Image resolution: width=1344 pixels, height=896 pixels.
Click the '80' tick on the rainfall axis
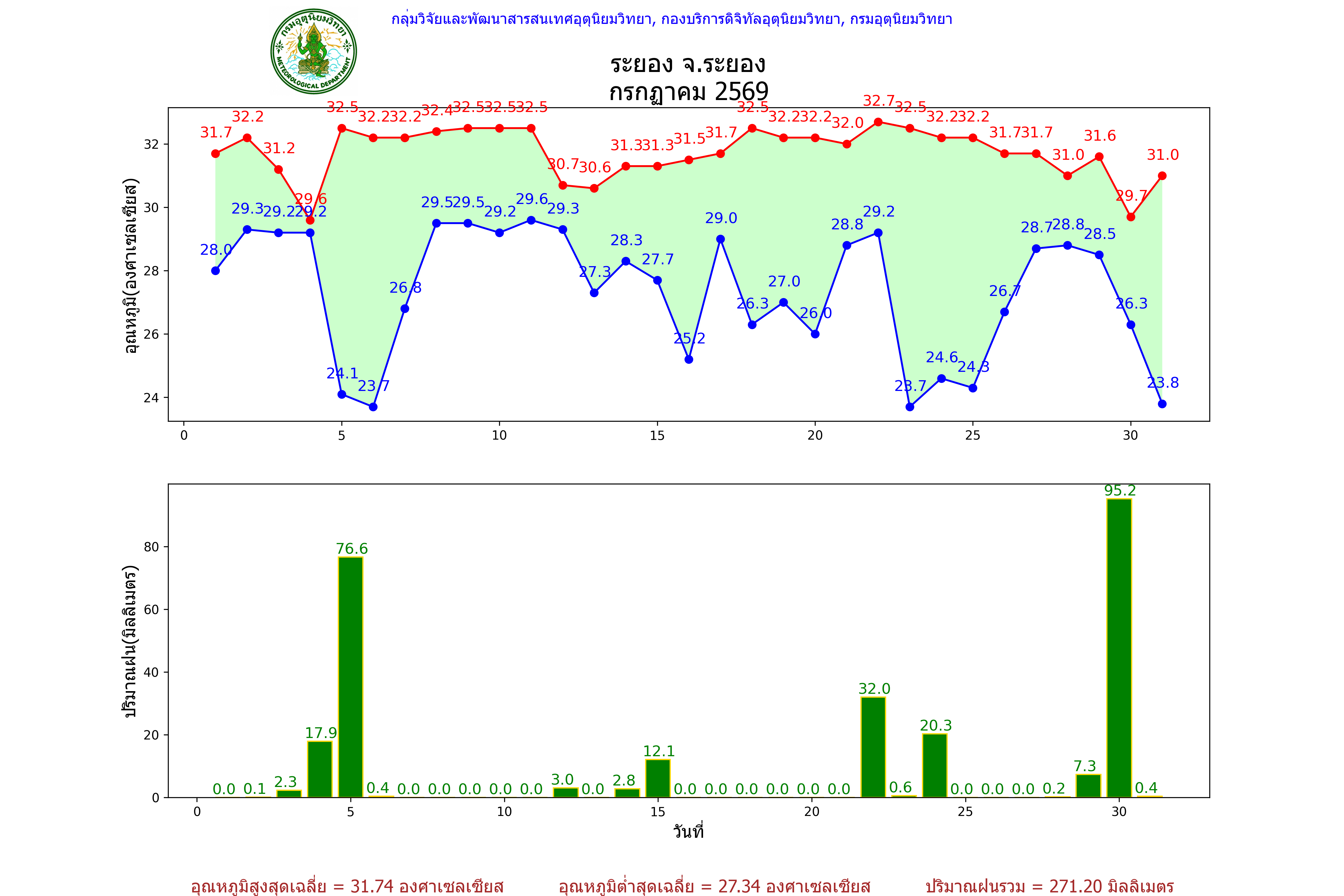pyautogui.click(x=151, y=547)
